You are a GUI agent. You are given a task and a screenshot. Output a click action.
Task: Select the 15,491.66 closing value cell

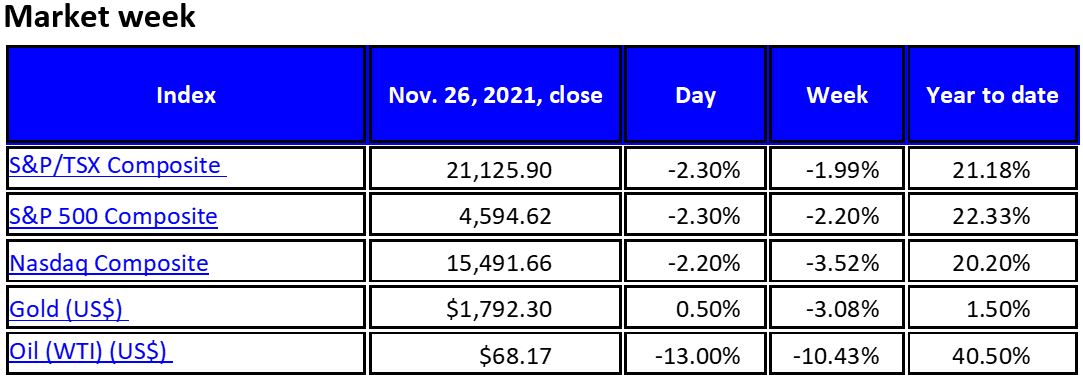pyautogui.click(x=495, y=262)
